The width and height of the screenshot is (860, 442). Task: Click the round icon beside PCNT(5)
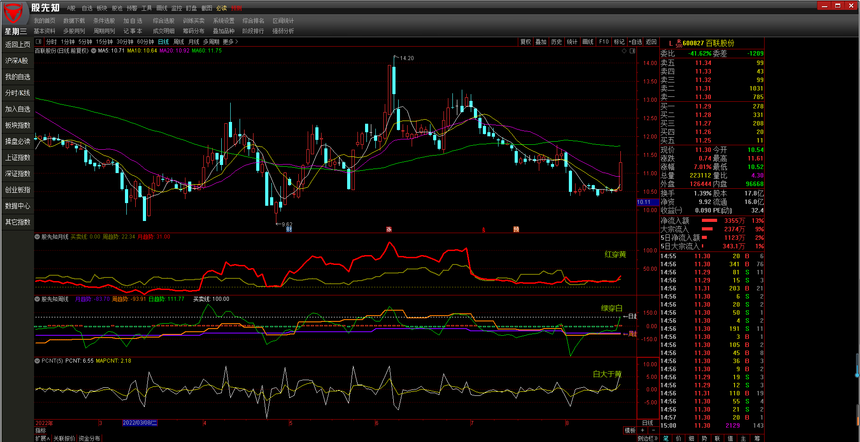click(38, 361)
